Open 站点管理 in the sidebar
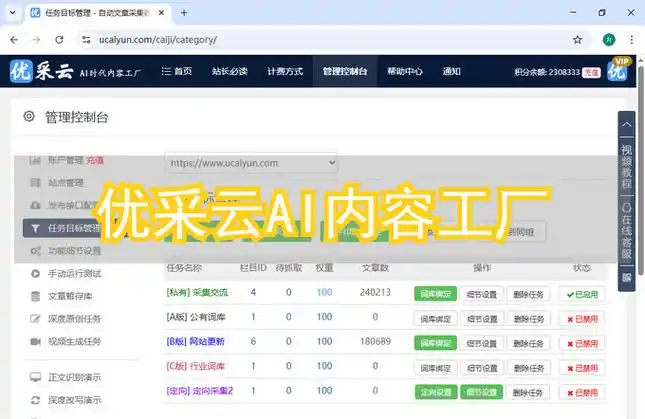 click(x=65, y=183)
